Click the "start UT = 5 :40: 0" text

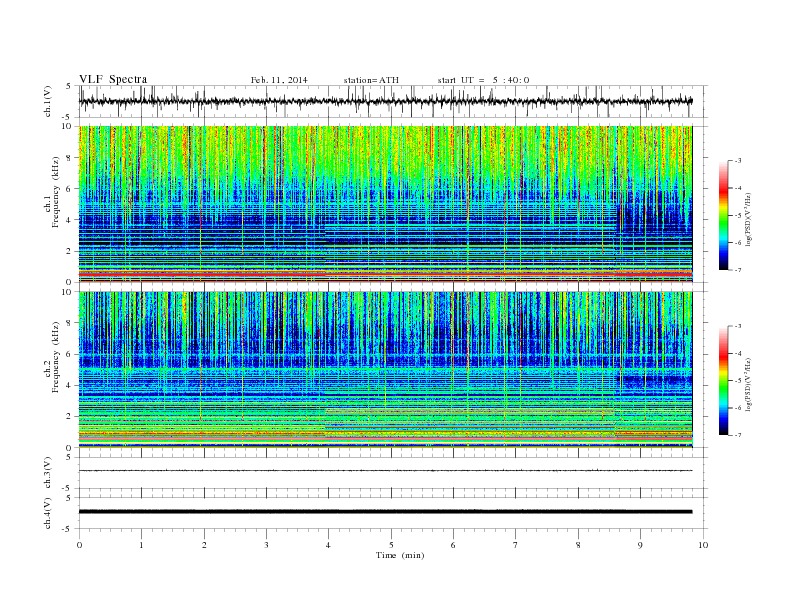[483, 80]
